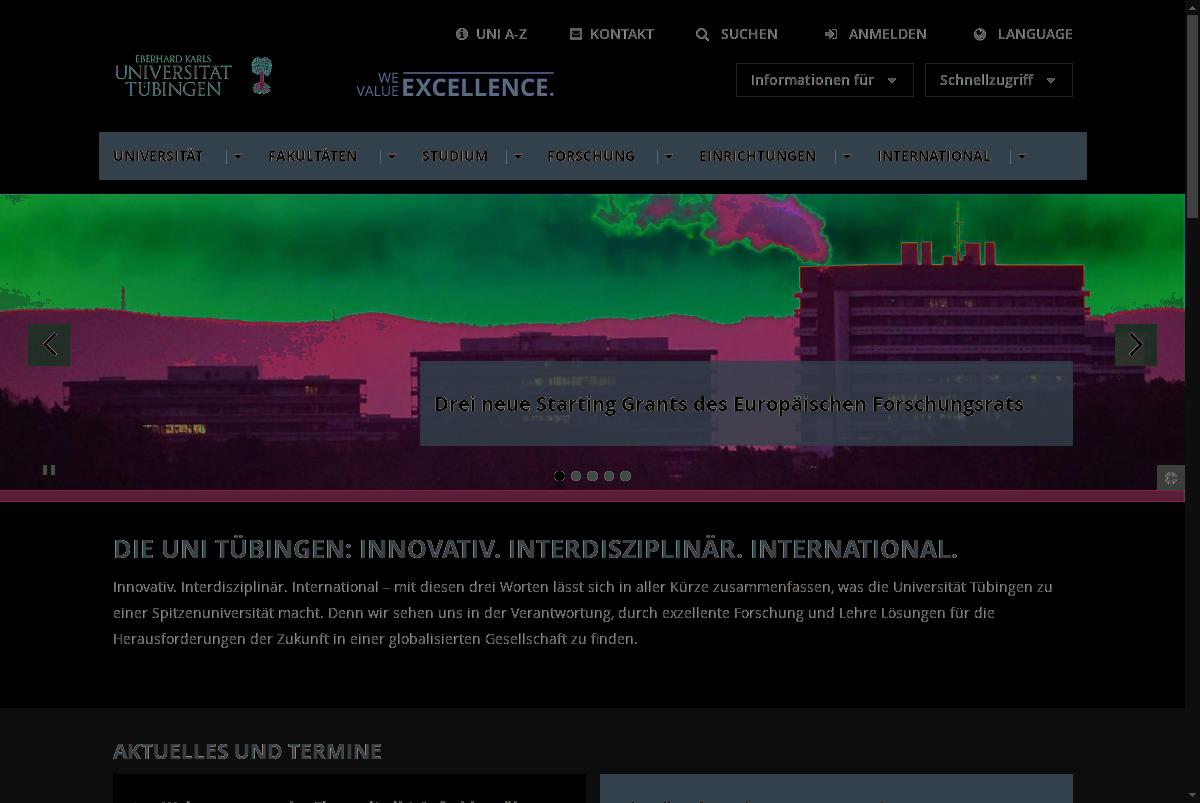1200x803 pixels.
Task: Click the Aktuelles und Termine heading
Action: [x=247, y=751]
